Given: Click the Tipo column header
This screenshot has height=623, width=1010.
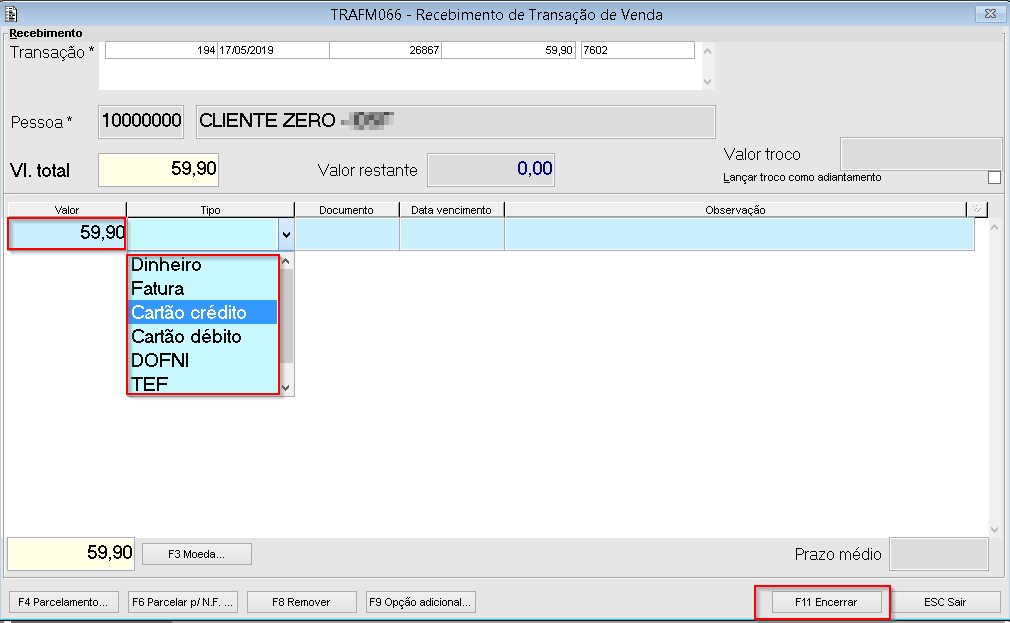Looking at the screenshot, I should (x=211, y=210).
